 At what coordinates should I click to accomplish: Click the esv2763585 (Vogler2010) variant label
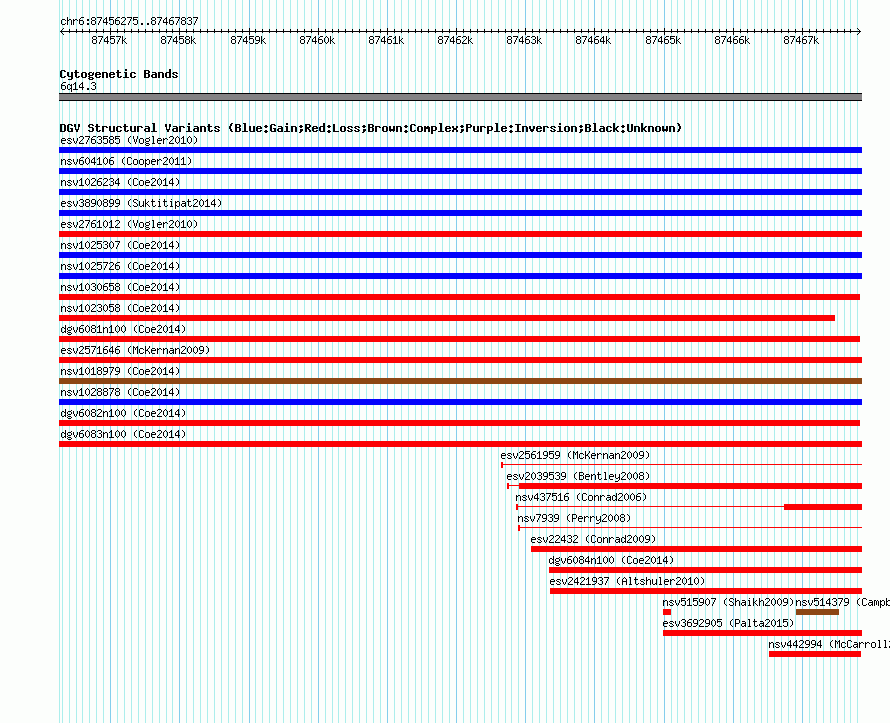tap(129, 140)
